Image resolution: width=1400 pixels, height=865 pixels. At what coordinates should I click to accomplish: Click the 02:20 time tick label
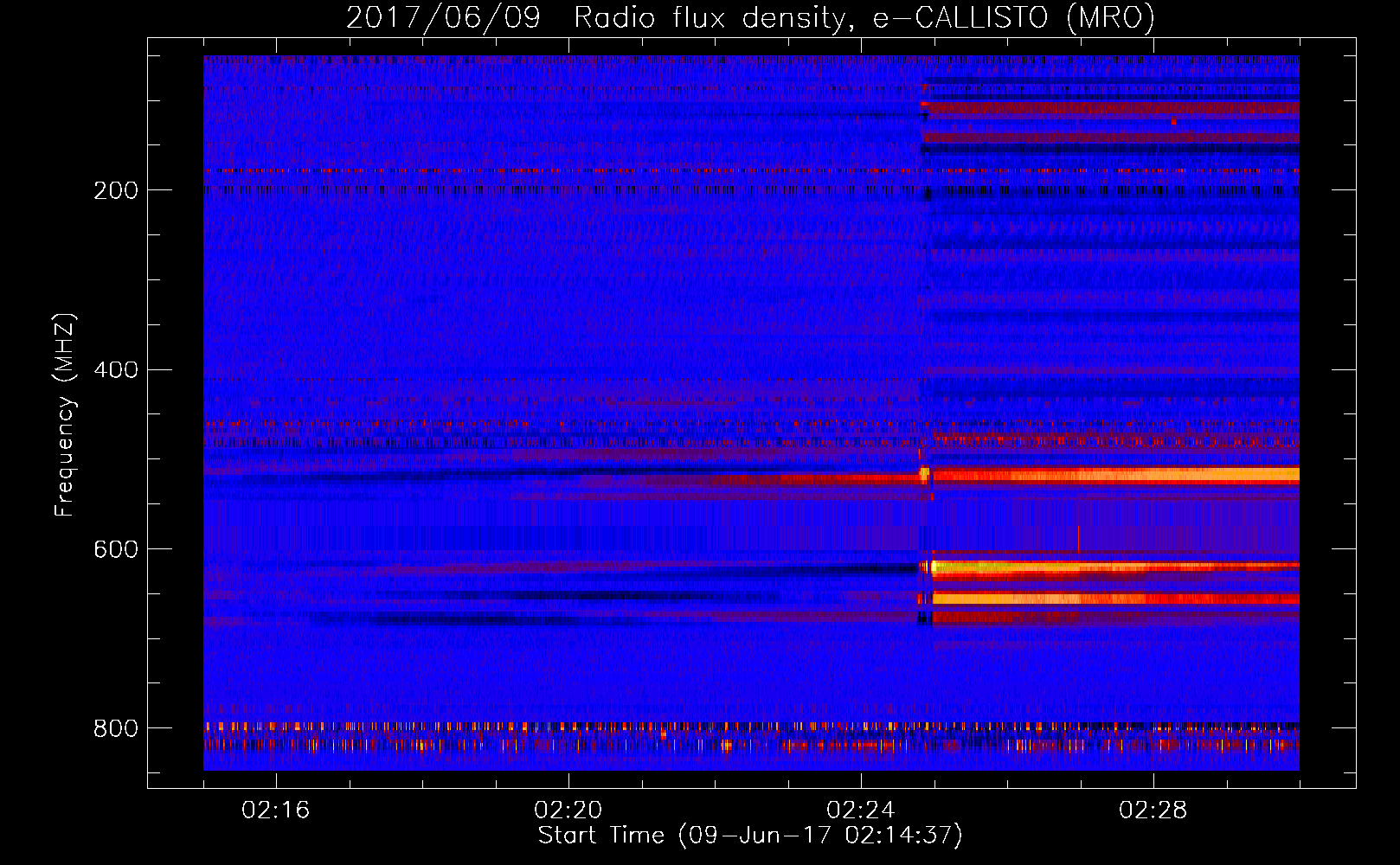(568, 811)
